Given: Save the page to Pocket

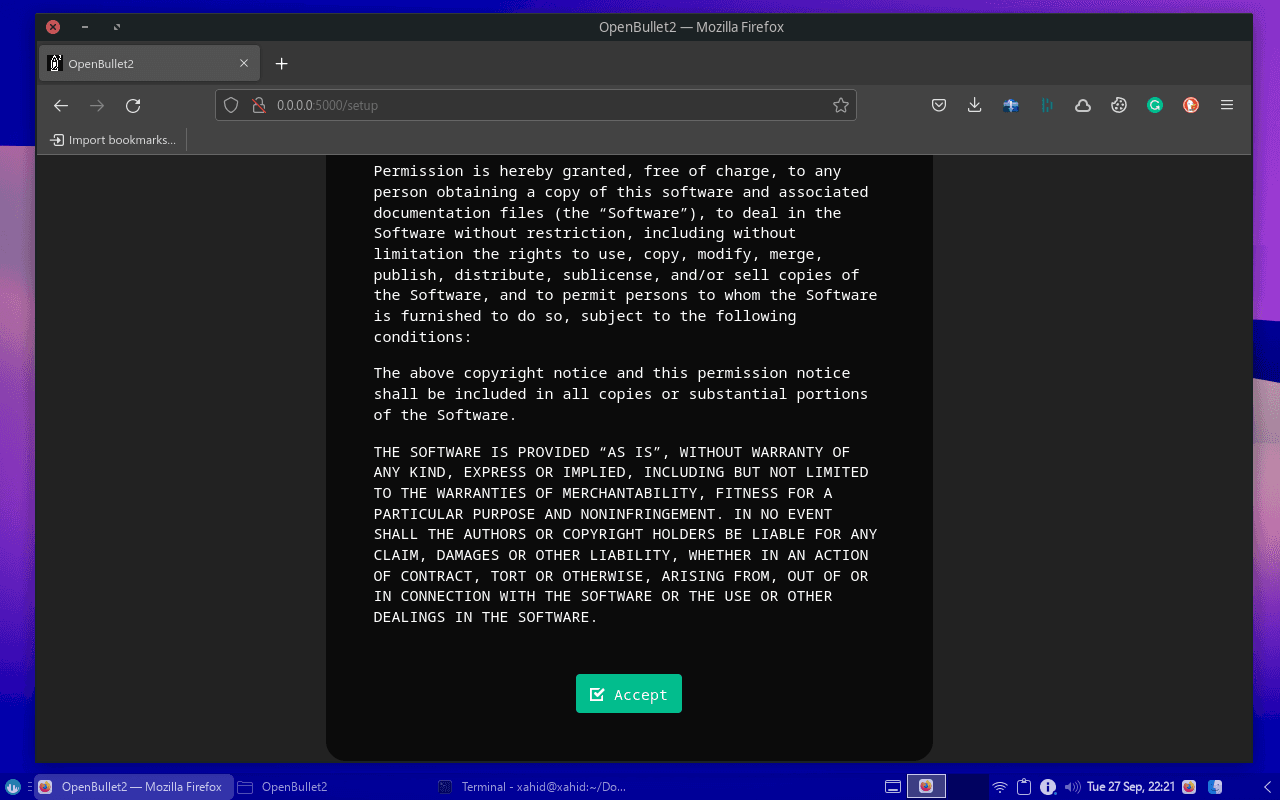Looking at the screenshot, I should 938,105.
